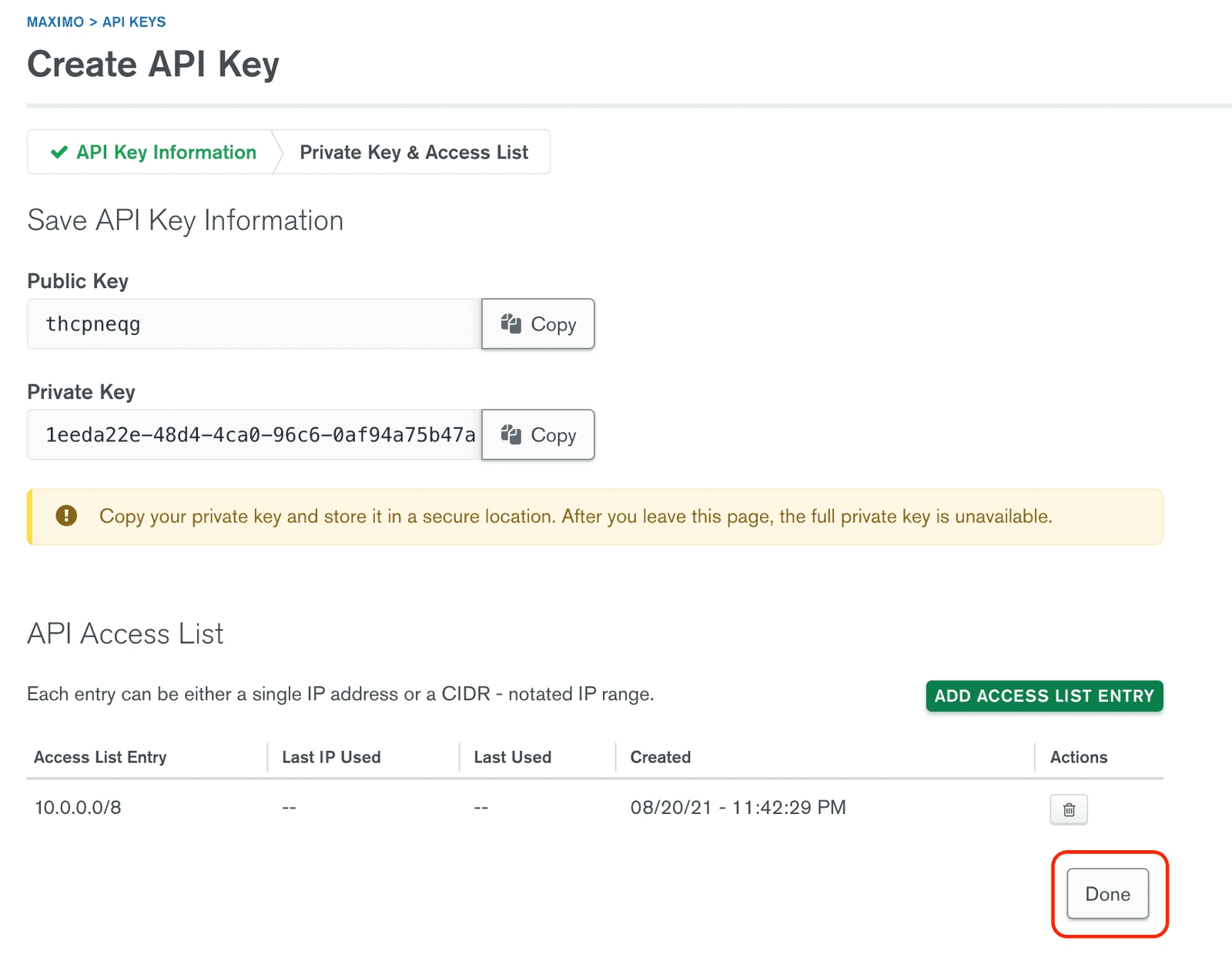Click the green checkmark on API Key Information
This screenshot has width=1232, height=978.
tap(59, 152)
